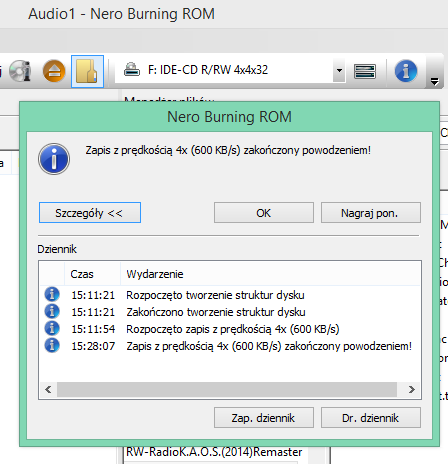The width and height of the screenshot is (448, 464).
Task: Click the 15:11:54 time cell
Action: click(93, 329)
